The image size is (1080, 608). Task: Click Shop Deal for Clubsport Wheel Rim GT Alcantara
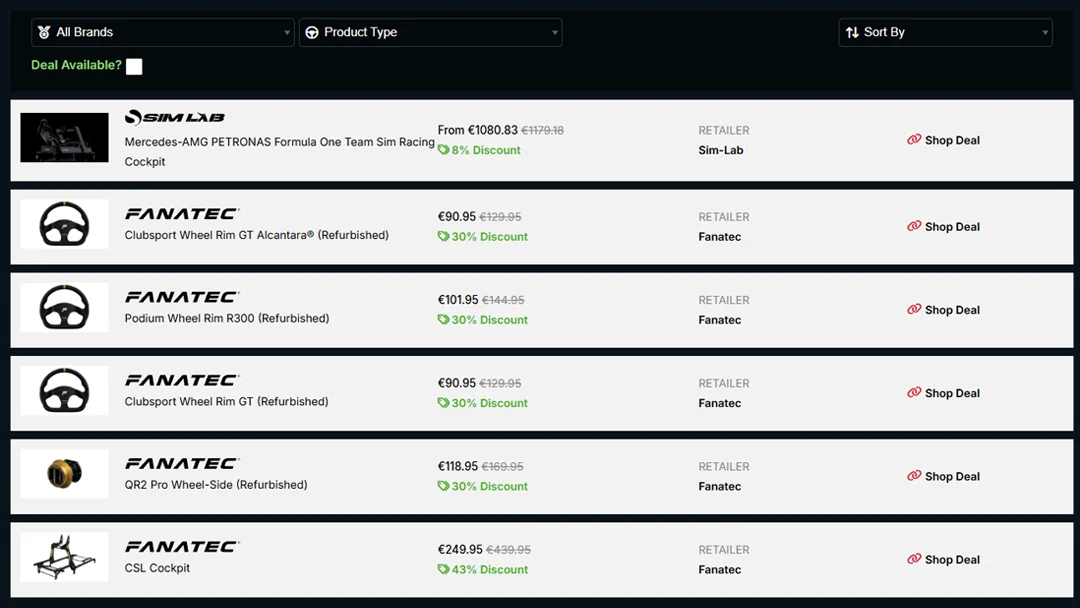coord(951,227)
